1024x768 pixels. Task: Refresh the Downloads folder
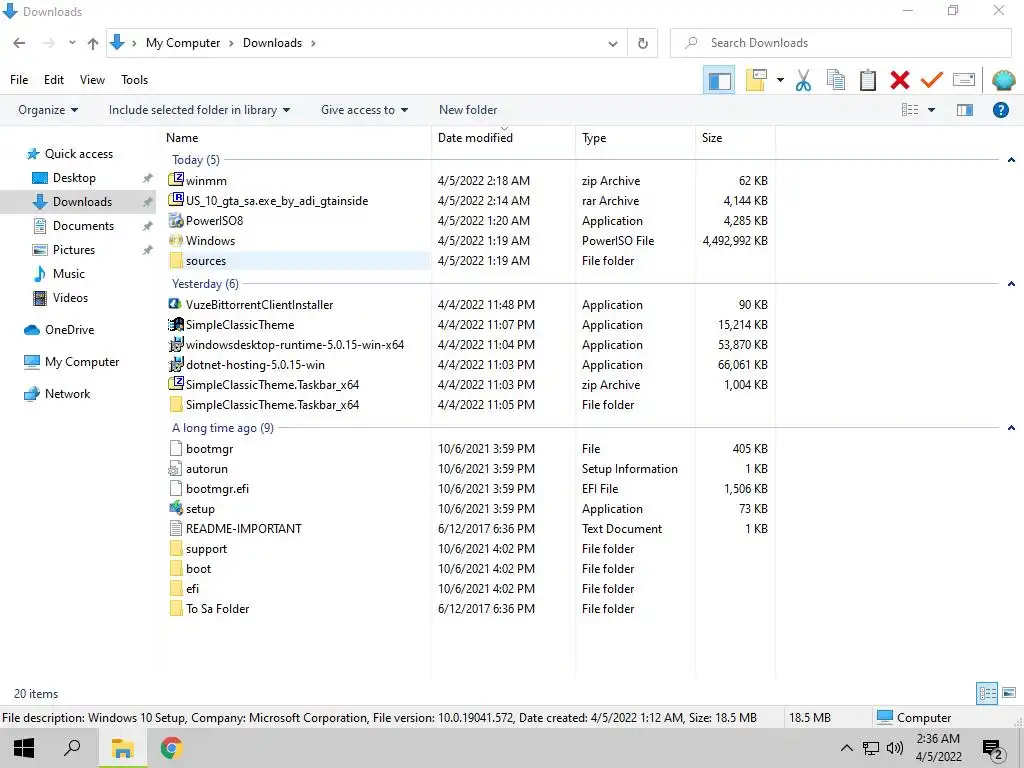[x=643, y=43]
